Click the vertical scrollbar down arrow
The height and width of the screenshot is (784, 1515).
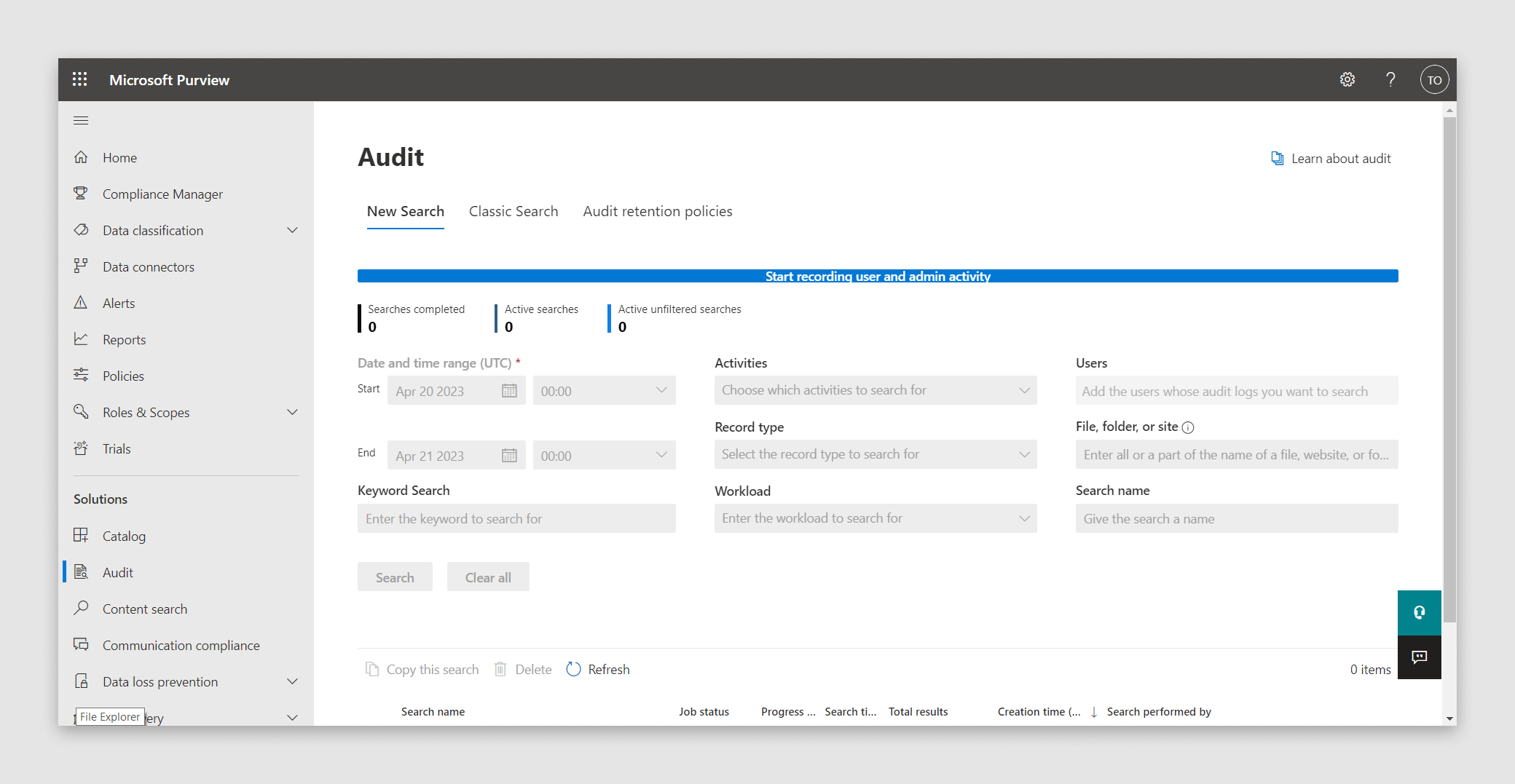point(1449,718)
